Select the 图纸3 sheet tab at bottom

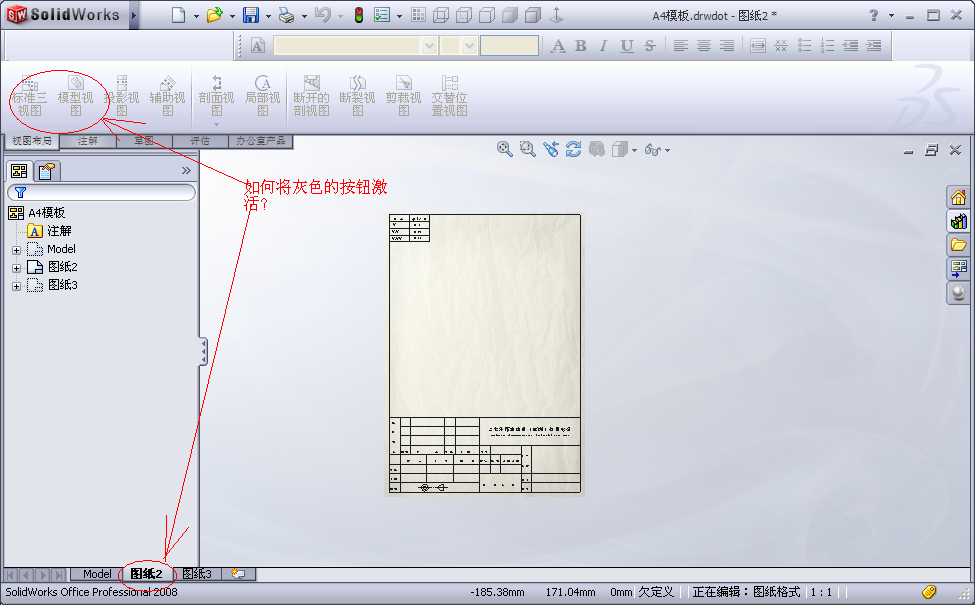point(197,574)
